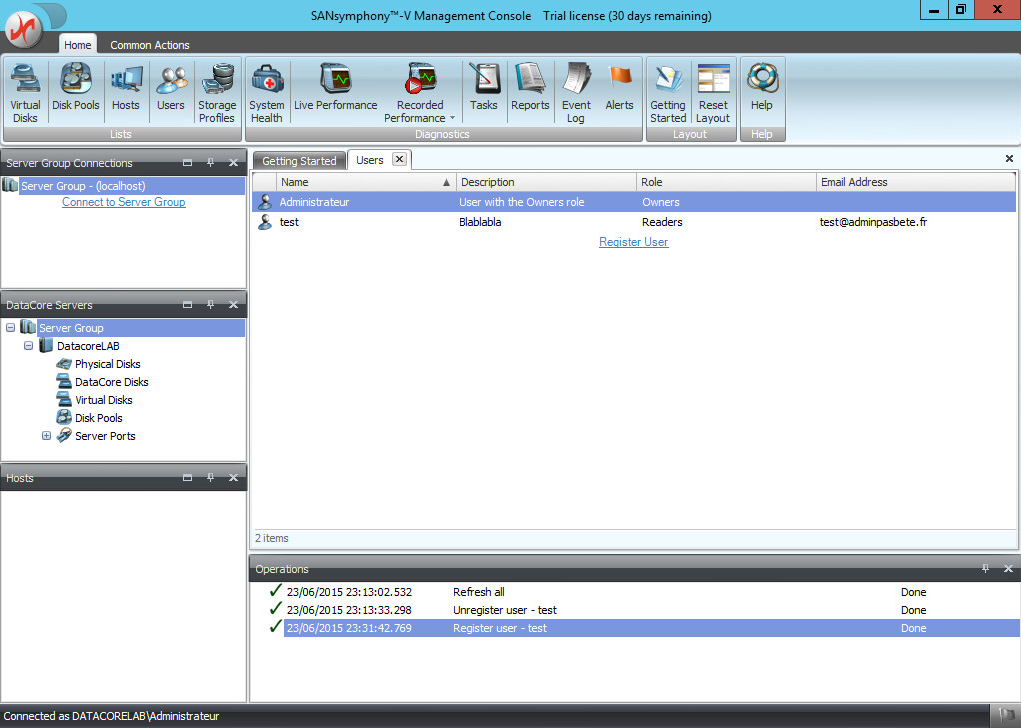Collapse the DatacoreLAB server node
Screen dimensions: 1021x728
28,346
